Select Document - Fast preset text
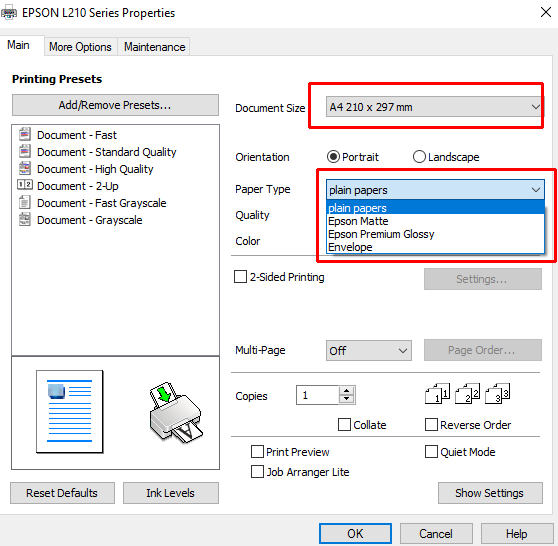This screenshot has width=558, height=546. (x=77, y=135)
